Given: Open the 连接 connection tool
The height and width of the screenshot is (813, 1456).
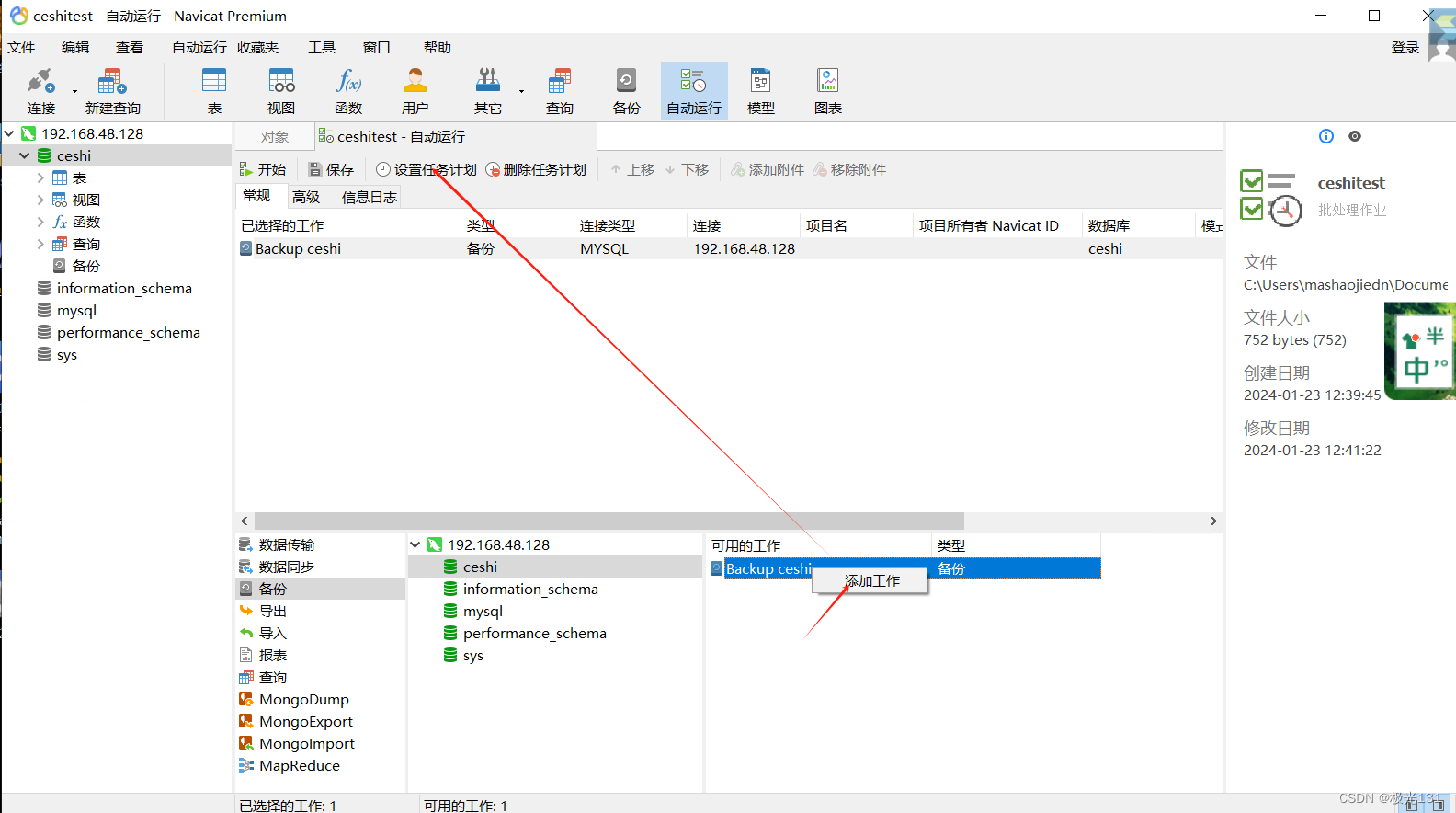Looking at the screenshot, I should [40, 91].
